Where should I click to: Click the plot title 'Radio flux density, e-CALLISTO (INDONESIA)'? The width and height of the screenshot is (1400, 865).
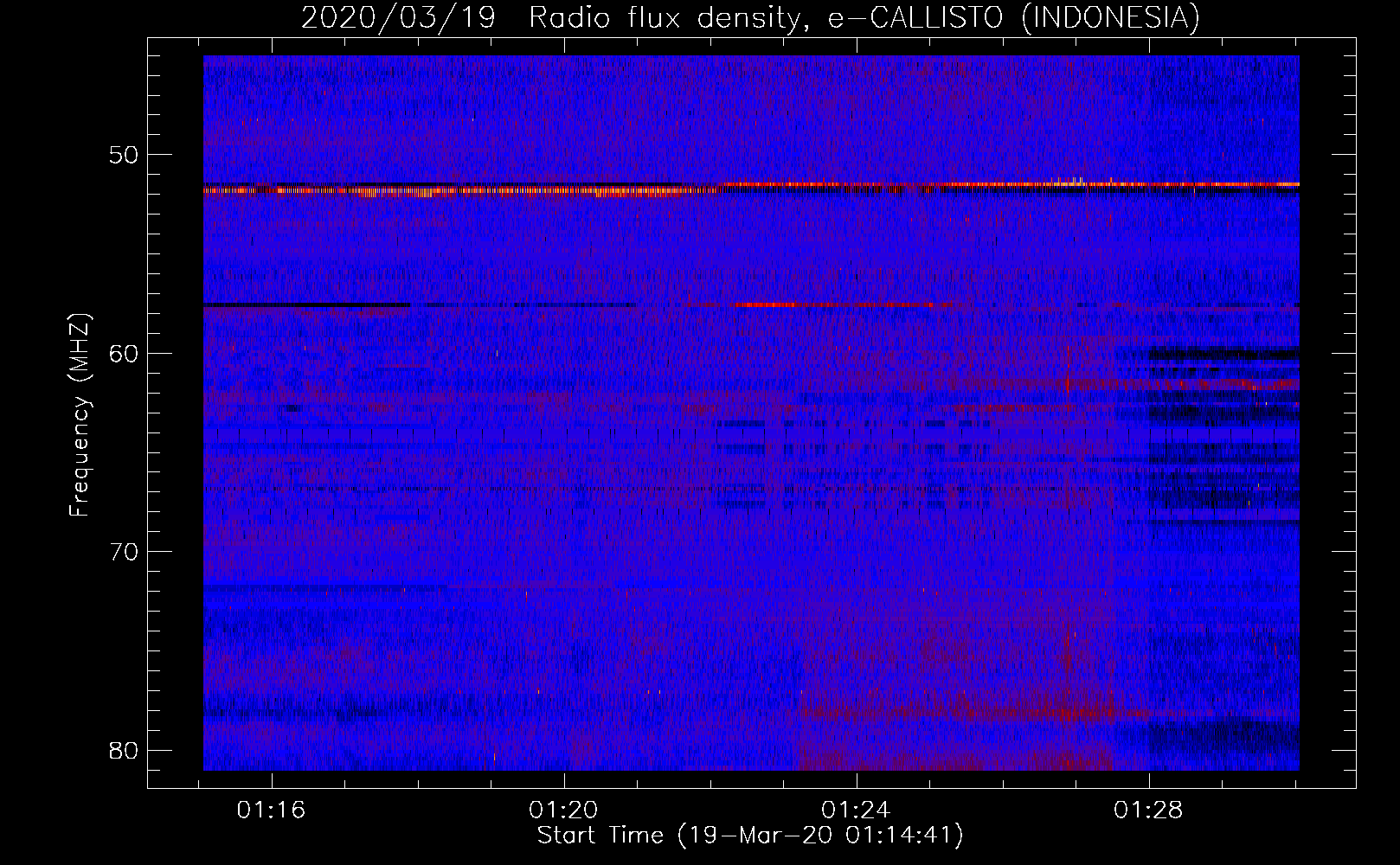point(864,17)
